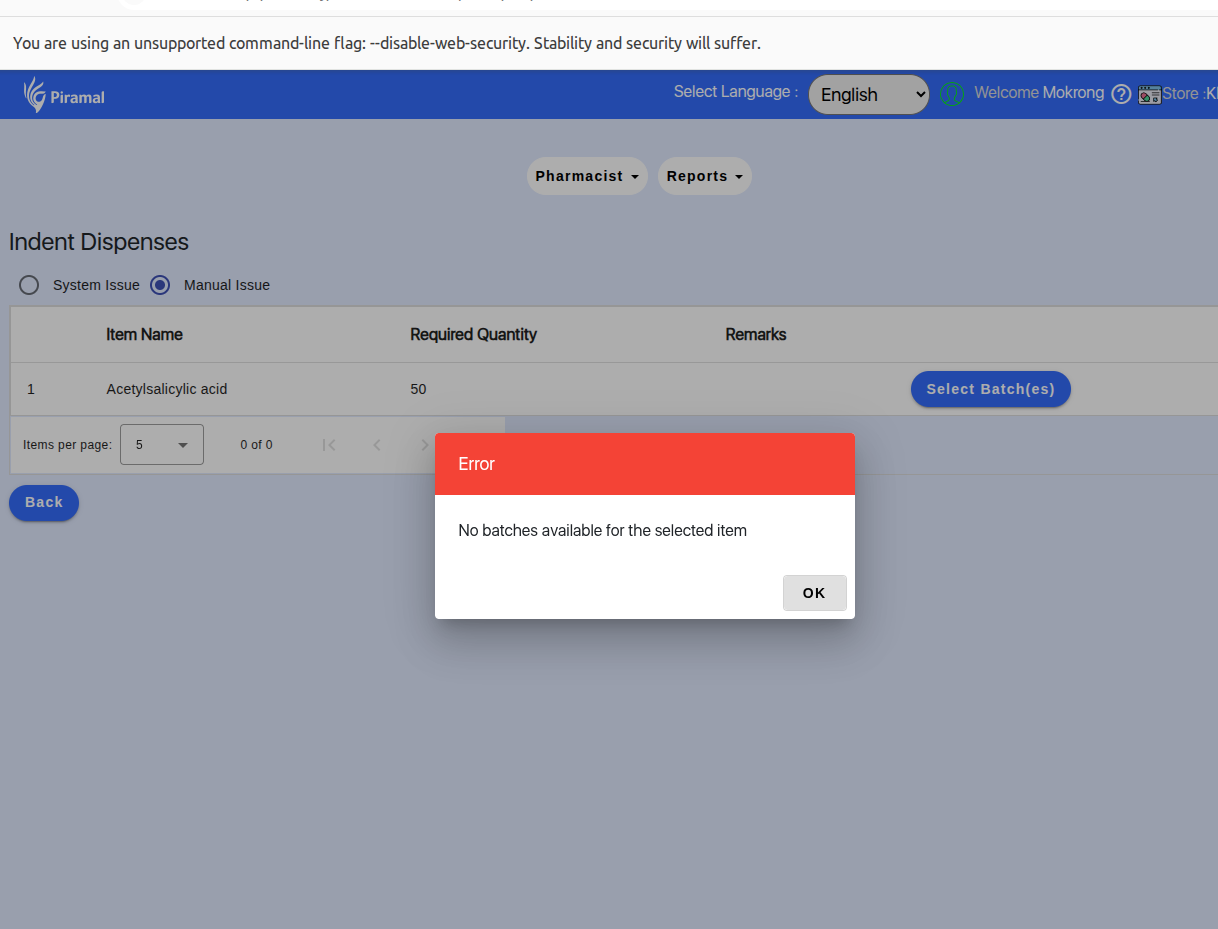
Task: Click the green user profile icon
Action: tap(952, 94)
